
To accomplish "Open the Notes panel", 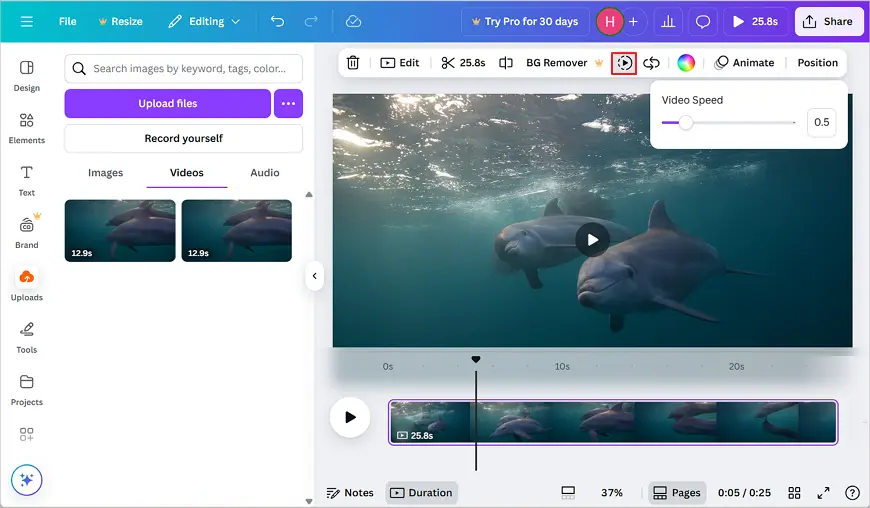I will point(351,492).
